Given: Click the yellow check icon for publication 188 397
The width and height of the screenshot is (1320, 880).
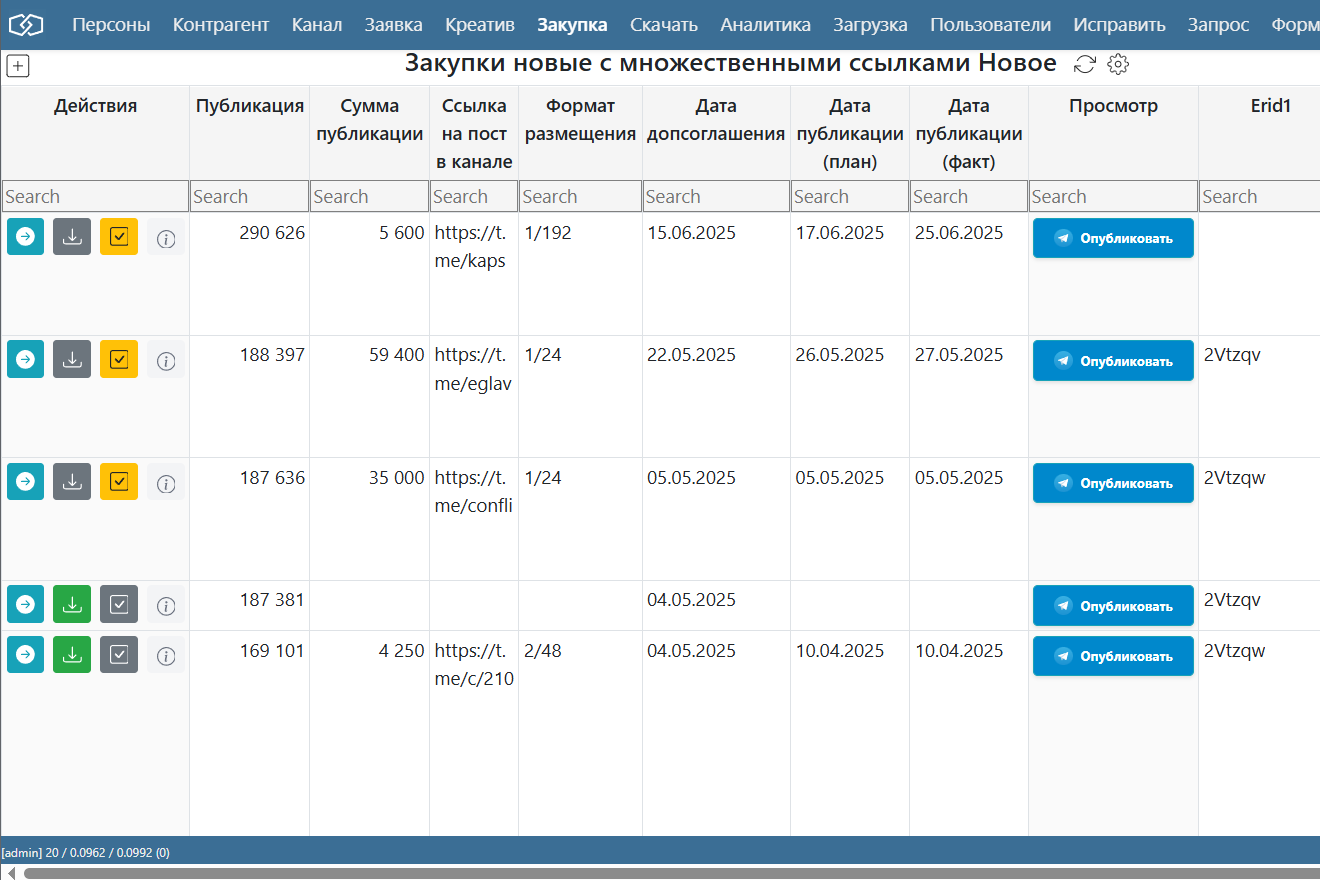Looking at the screenshot, I should click(119, 359).
